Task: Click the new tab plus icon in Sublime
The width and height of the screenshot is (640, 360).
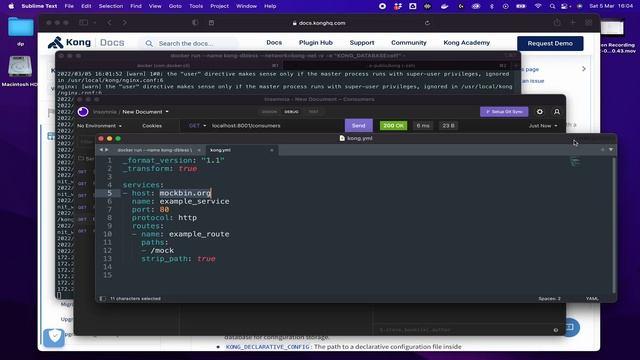Action: pyautogui.click(x=602, y=150)
